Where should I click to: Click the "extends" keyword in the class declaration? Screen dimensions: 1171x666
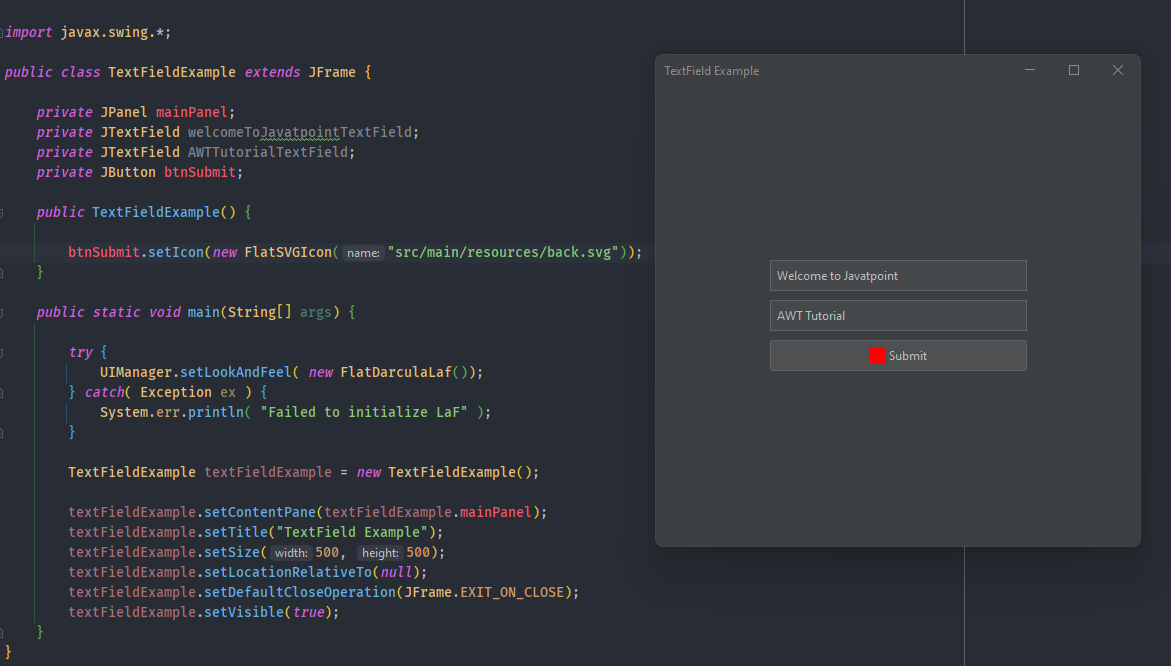pos(273,72)
